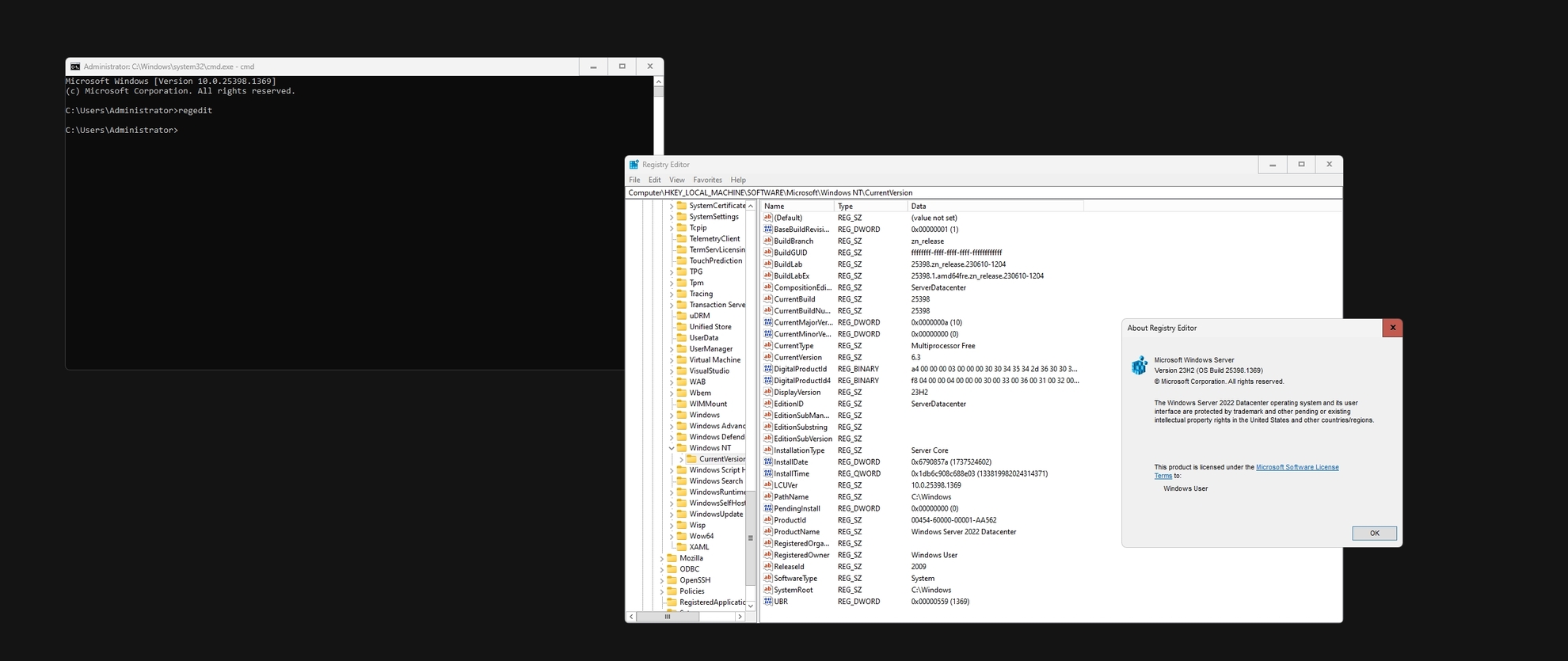Expand the Policies registry key
Screen dimensions: 1568x661
tap(662, 591)
